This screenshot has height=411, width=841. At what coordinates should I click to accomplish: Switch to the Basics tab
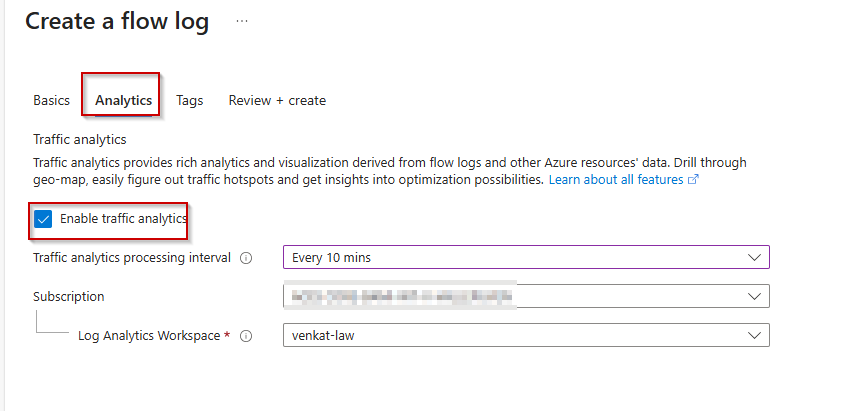pos(51,100)
